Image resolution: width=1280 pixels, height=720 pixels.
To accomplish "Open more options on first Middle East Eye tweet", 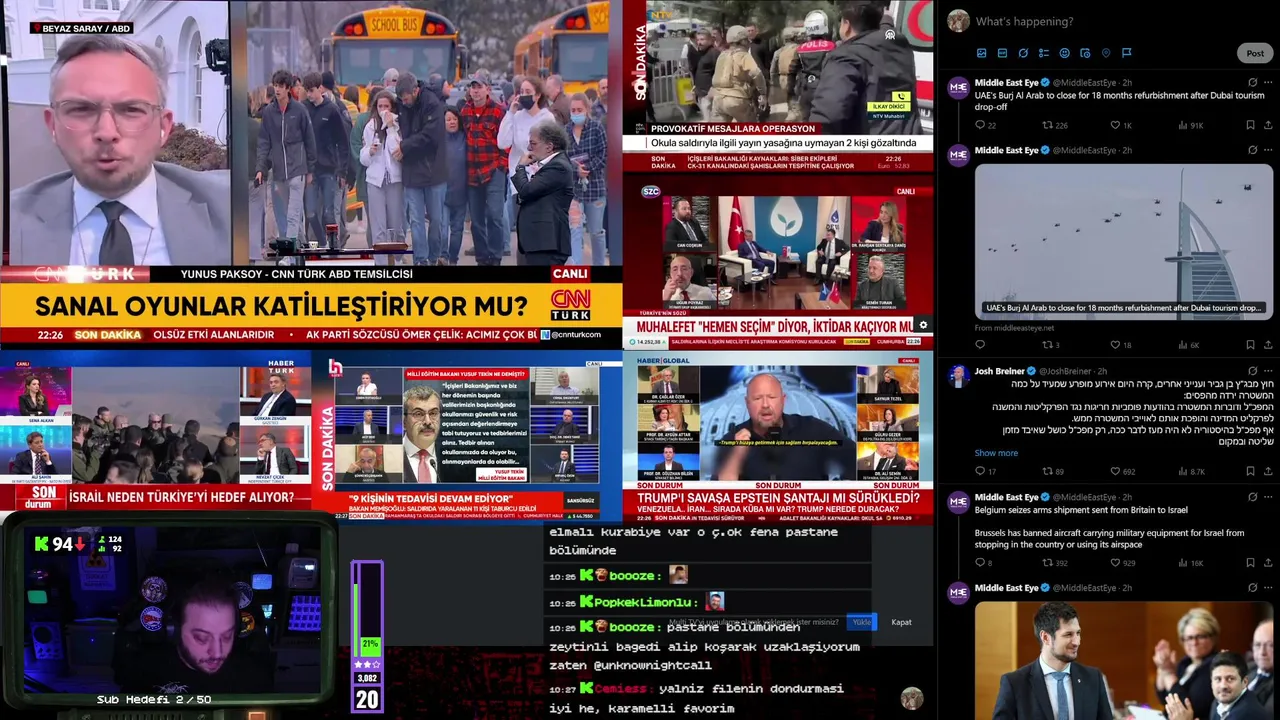I will tap(1268, 82).
